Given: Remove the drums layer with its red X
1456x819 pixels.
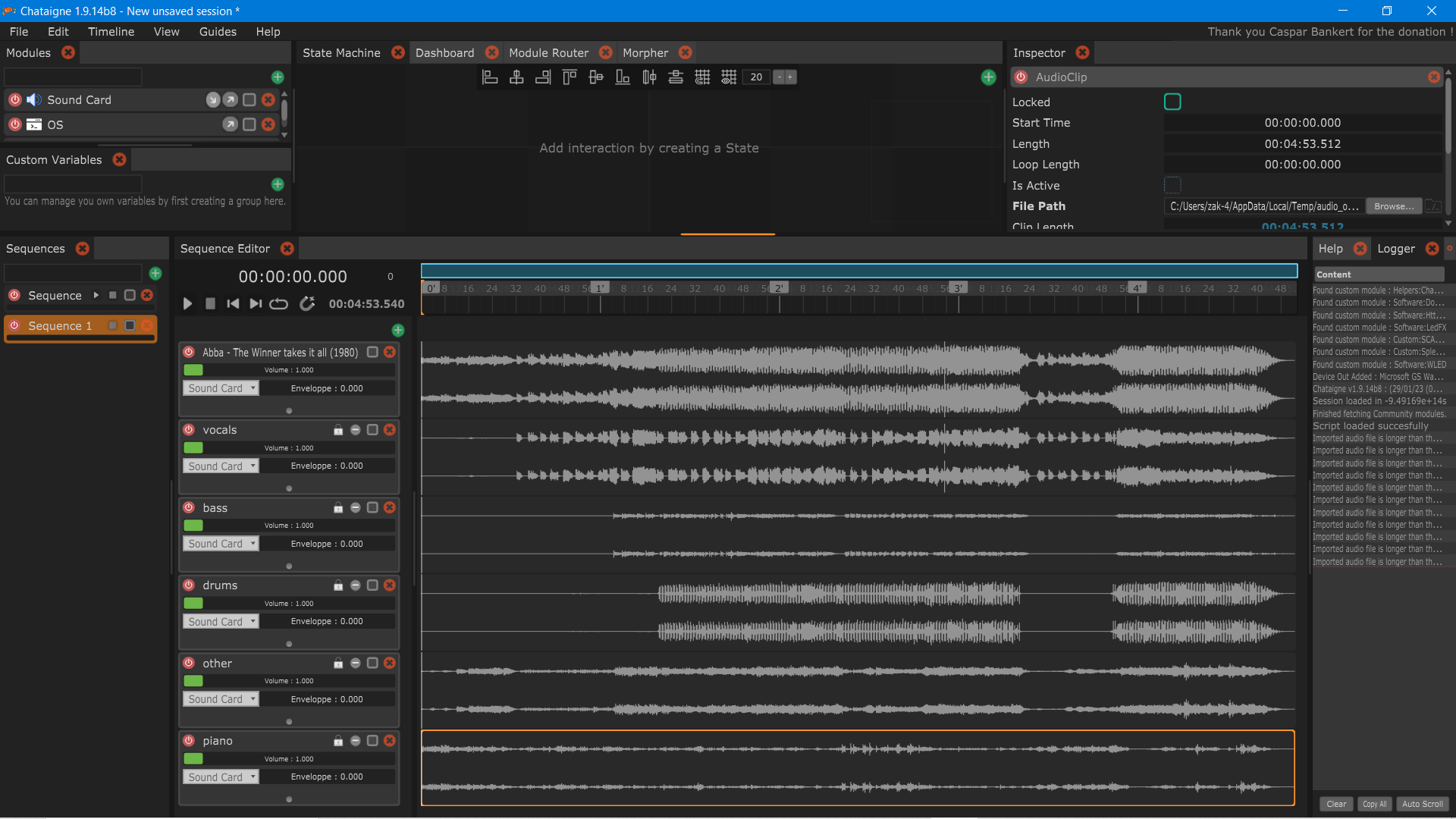Looking at the screenshot, I should (390, 585).
